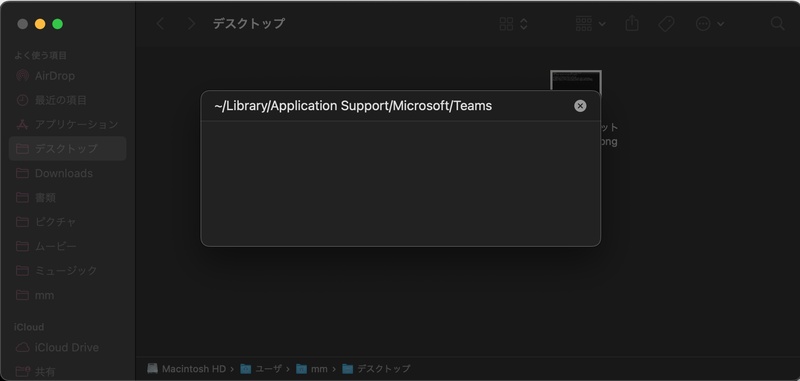Go back in Finder history

pyautogui.click(x=160, y=23)
